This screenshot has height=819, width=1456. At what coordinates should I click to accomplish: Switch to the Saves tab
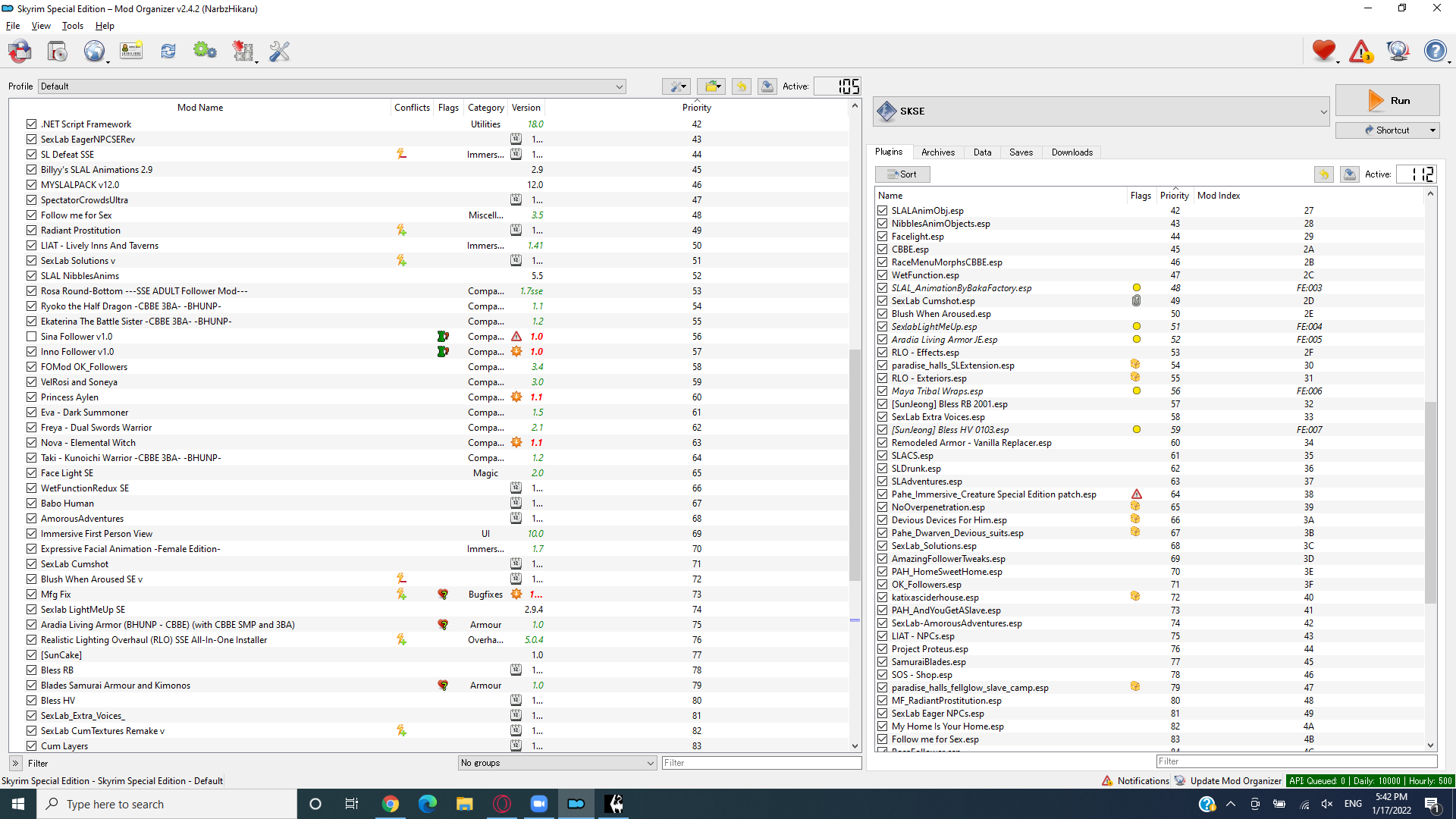1021,152
